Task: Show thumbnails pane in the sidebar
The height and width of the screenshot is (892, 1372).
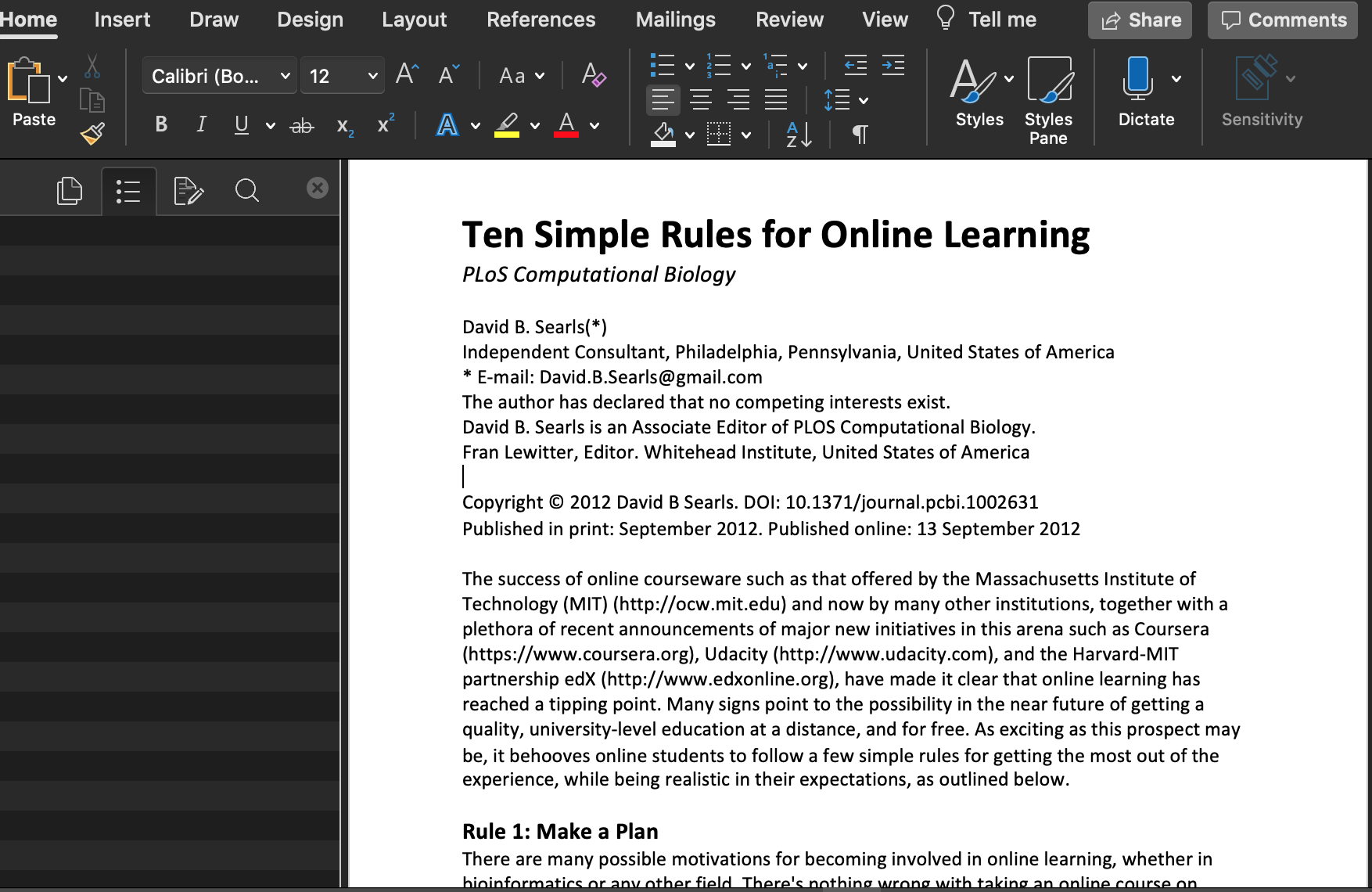Action: 70,190
